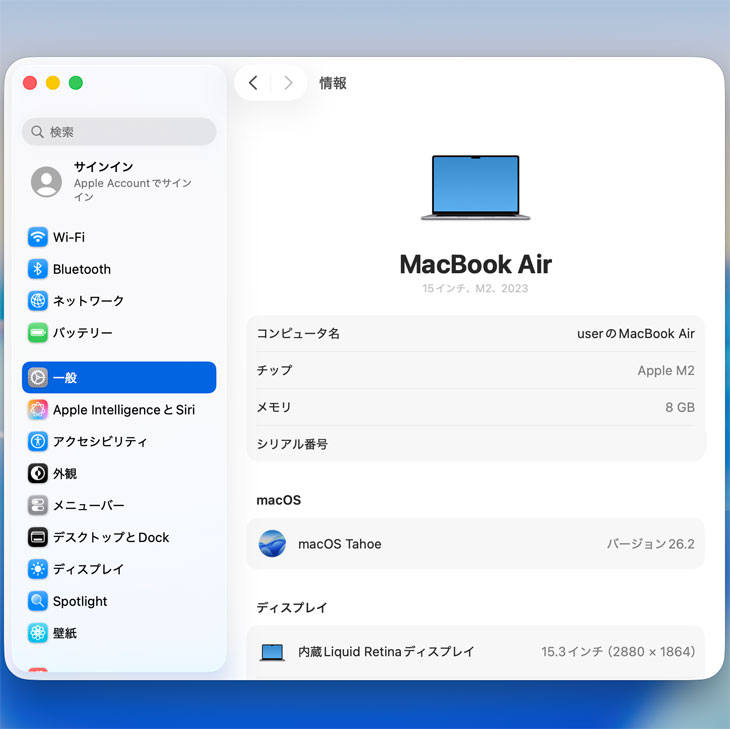This screenshot has height=729, width=730.
Task: Open ディスプレイ settings in sidebar
Action: tap(38, 569)
